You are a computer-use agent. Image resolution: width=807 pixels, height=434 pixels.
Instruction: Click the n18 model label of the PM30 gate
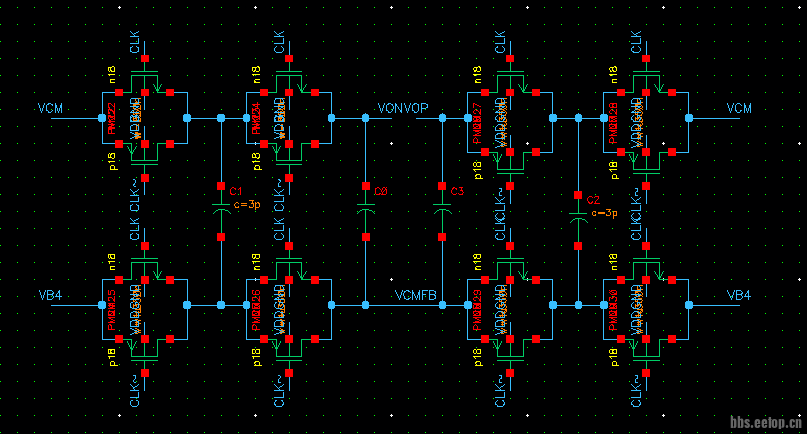pyautogui.click(x=613, y=262)
